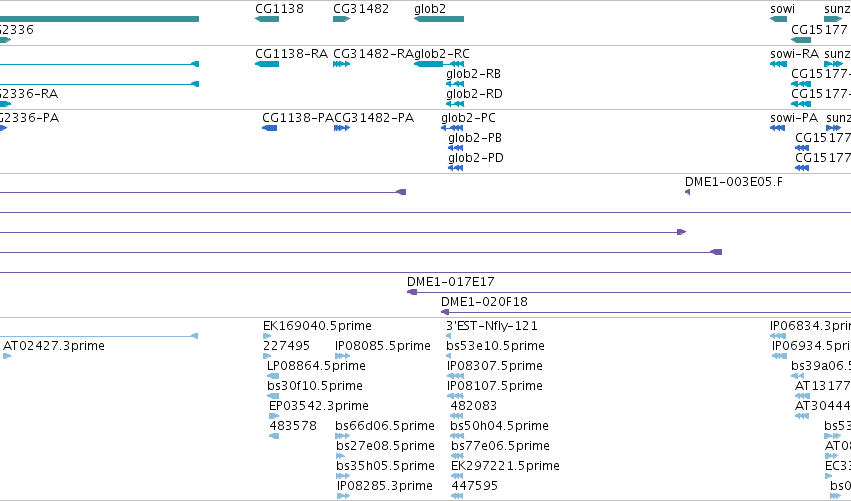Click the CG1138-RA transcript glyph

coord(266,64)
